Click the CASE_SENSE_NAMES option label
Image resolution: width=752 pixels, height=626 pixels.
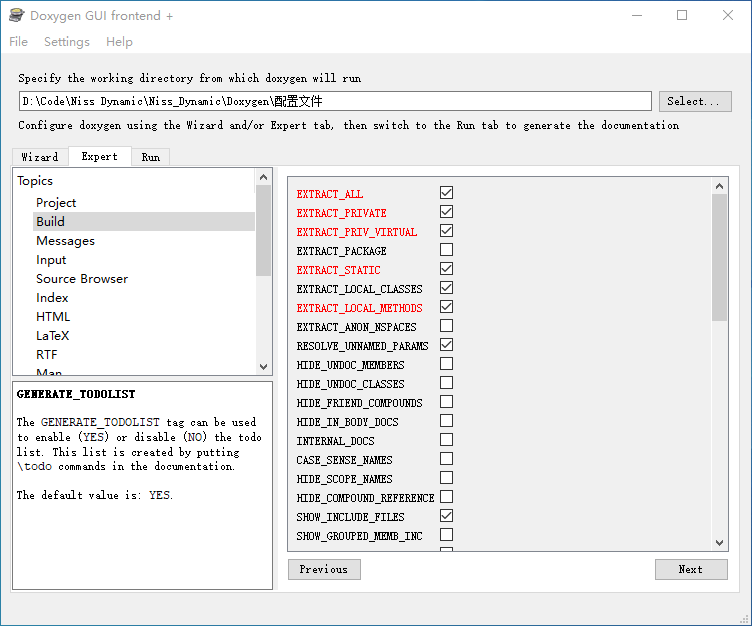click(344, 460)
